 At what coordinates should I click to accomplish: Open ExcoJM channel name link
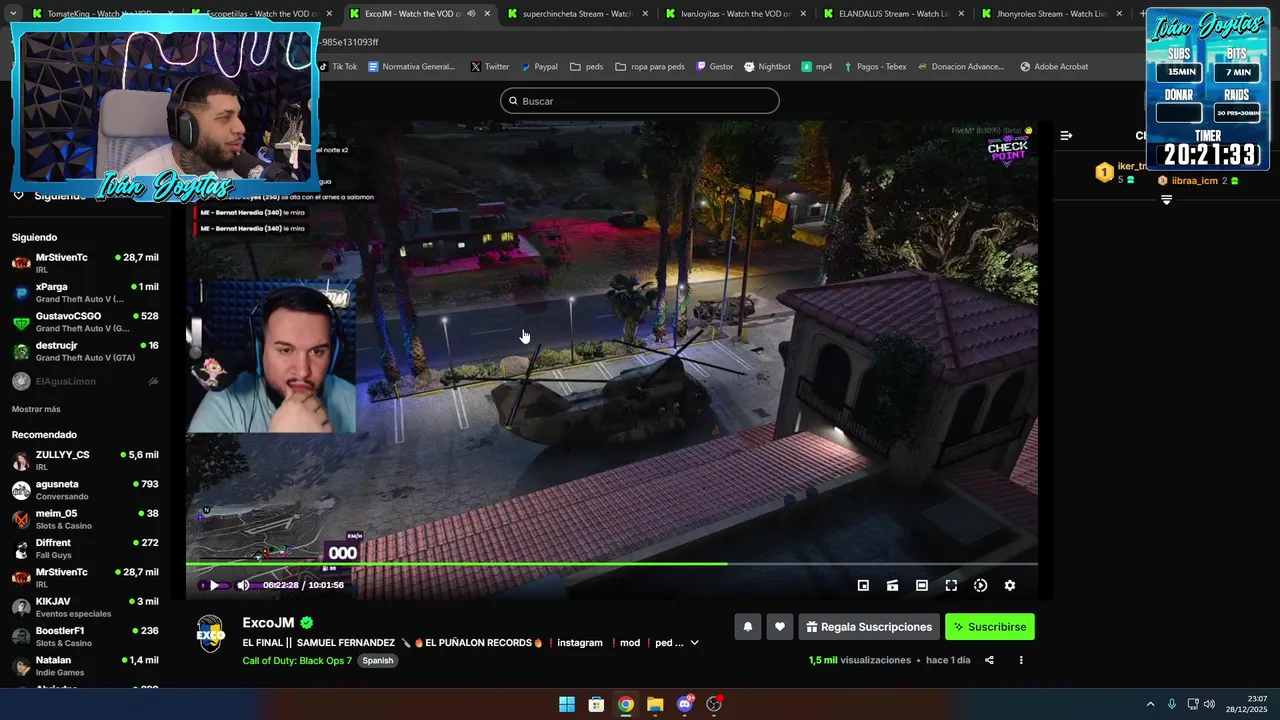[268, 622]
